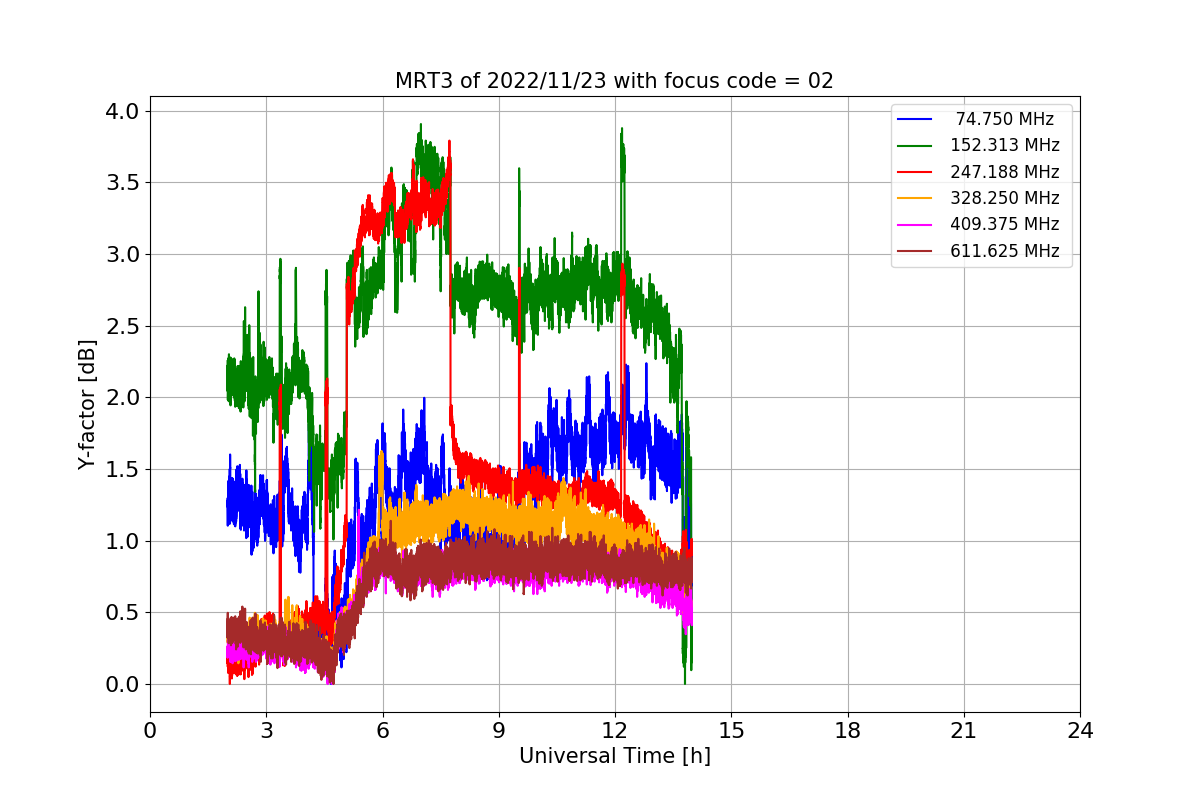The width and height of the screenshot is (1200, 800).
Task: Click y-axis tick label 3.5
Action: coord(122,183)
